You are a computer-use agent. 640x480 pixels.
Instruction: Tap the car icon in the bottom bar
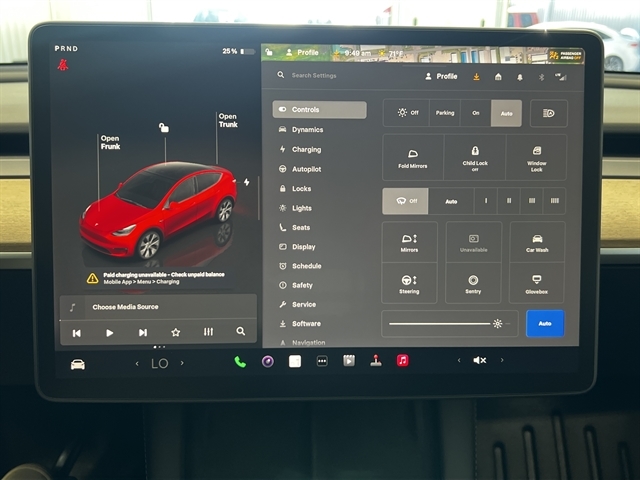78,364
